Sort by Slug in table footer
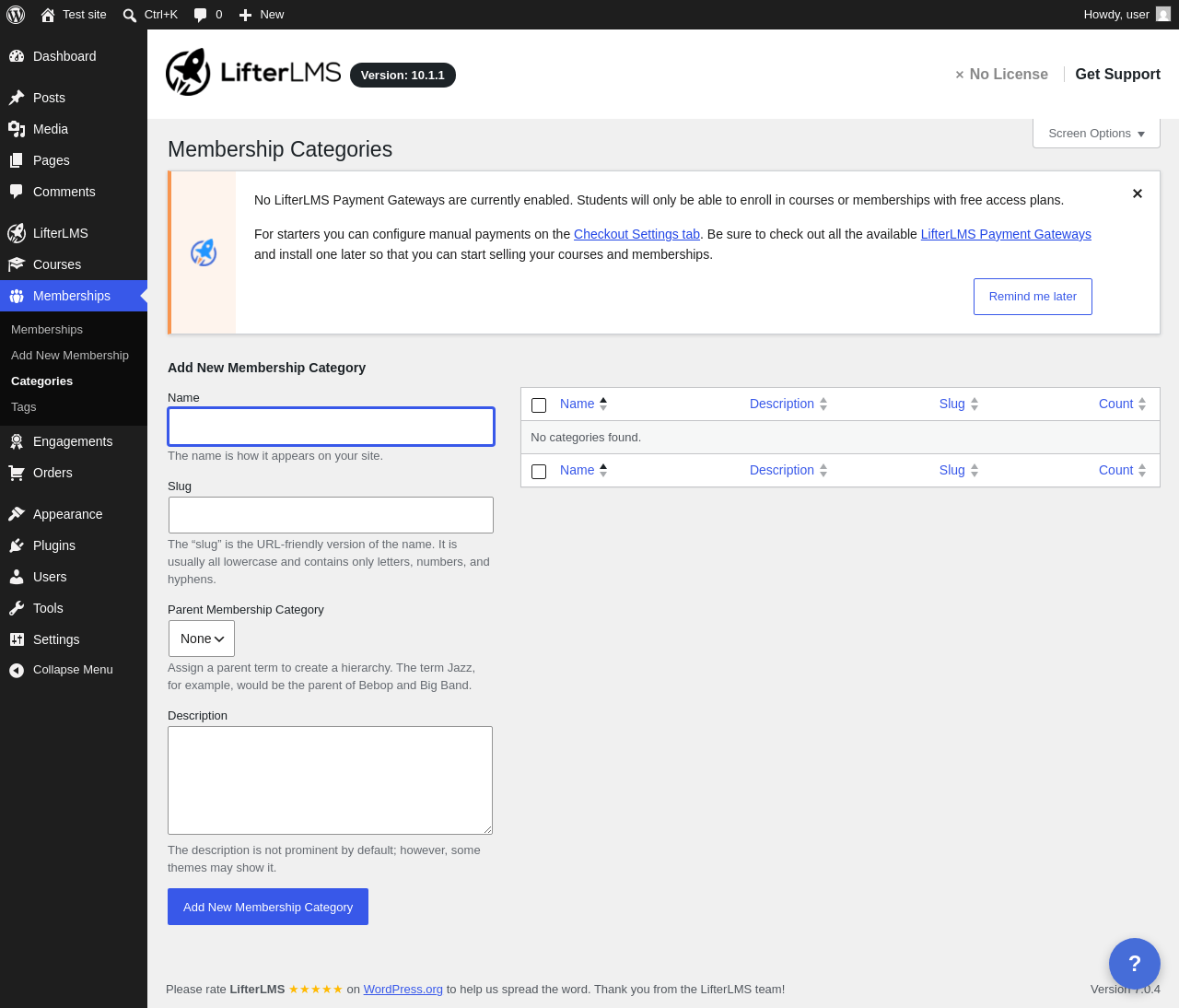The image size is (1179, 1008). point(959,470)
